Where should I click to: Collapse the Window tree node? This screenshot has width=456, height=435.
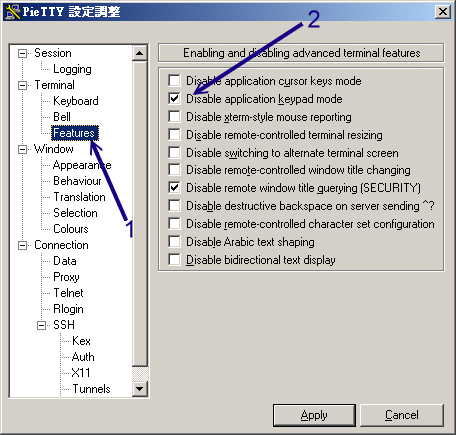22,149
